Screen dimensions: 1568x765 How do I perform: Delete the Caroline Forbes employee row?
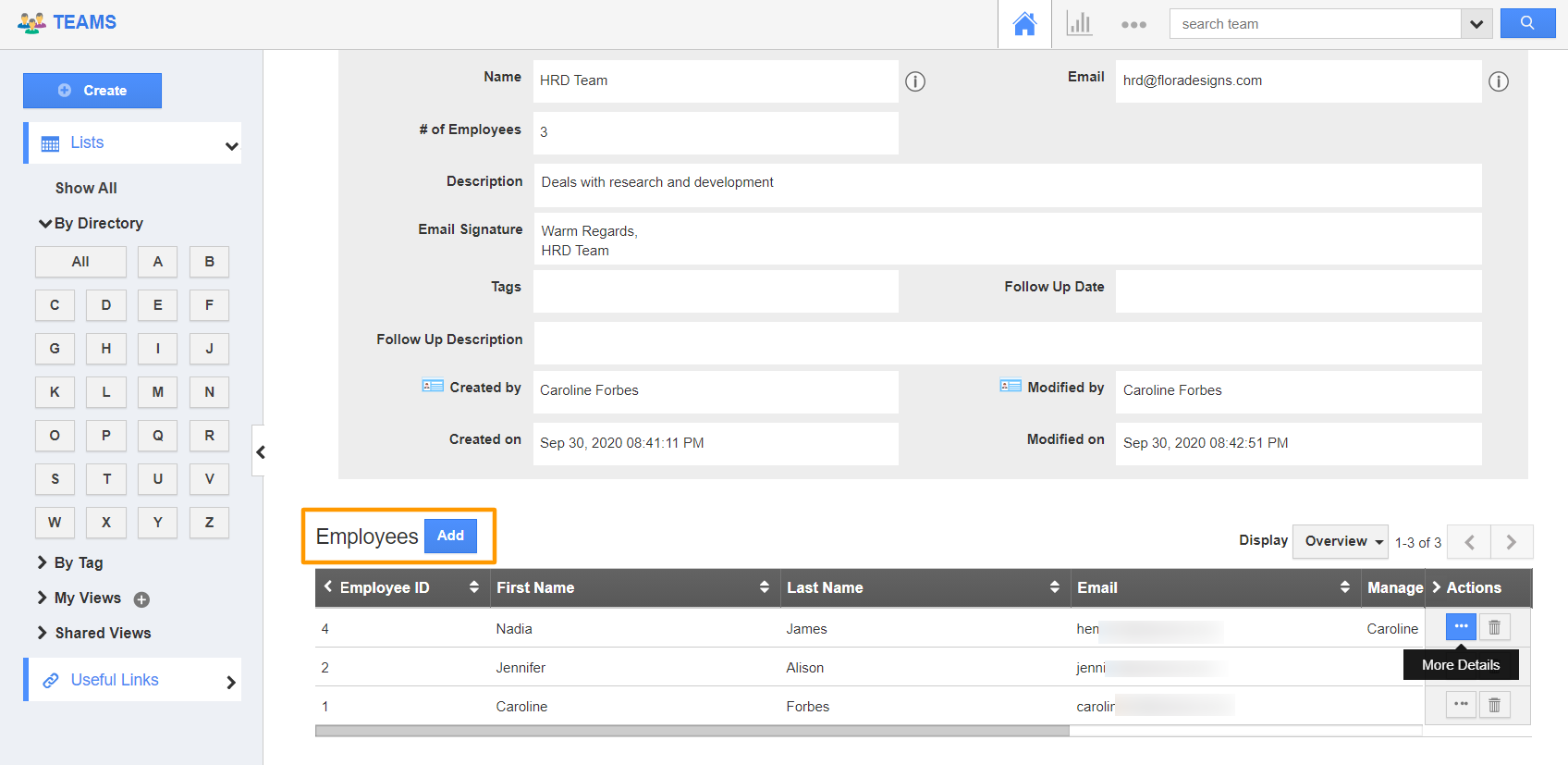[1494, 705]
